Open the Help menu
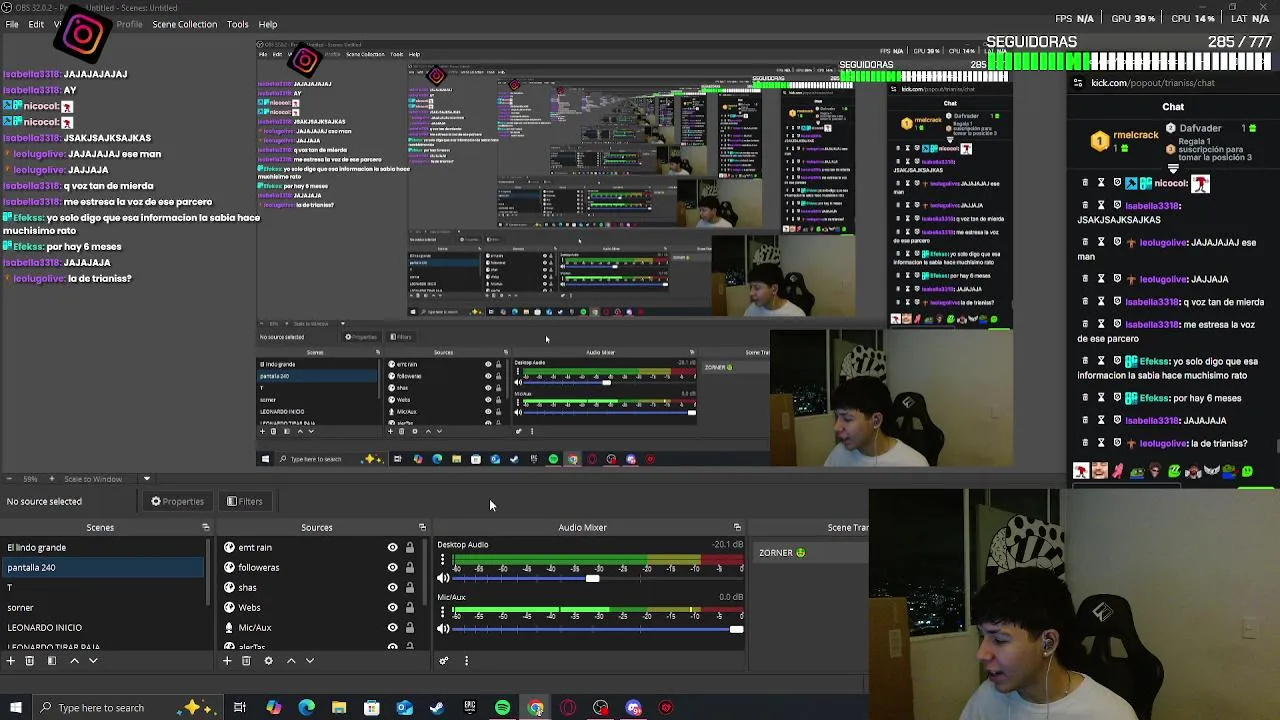This screenshot has height=720, width=1280. [x=268, y=24]
